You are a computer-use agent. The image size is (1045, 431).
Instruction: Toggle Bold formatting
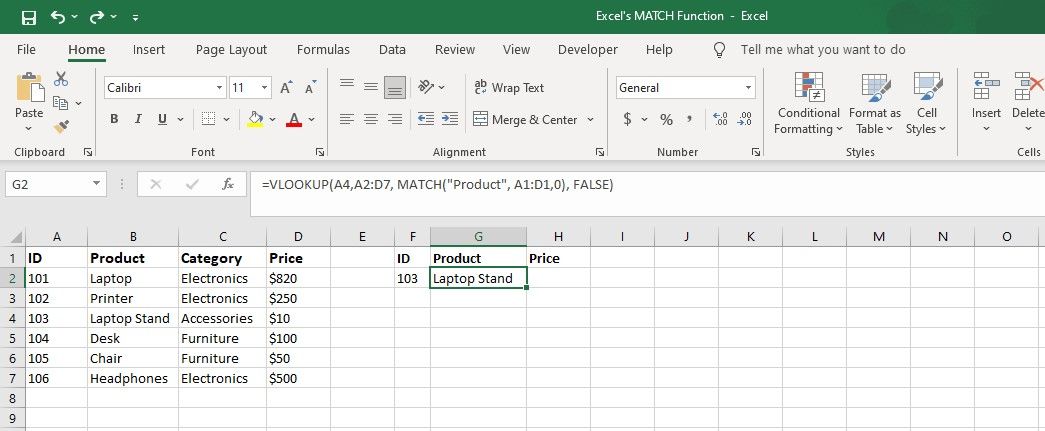click(x=114, y=119)
